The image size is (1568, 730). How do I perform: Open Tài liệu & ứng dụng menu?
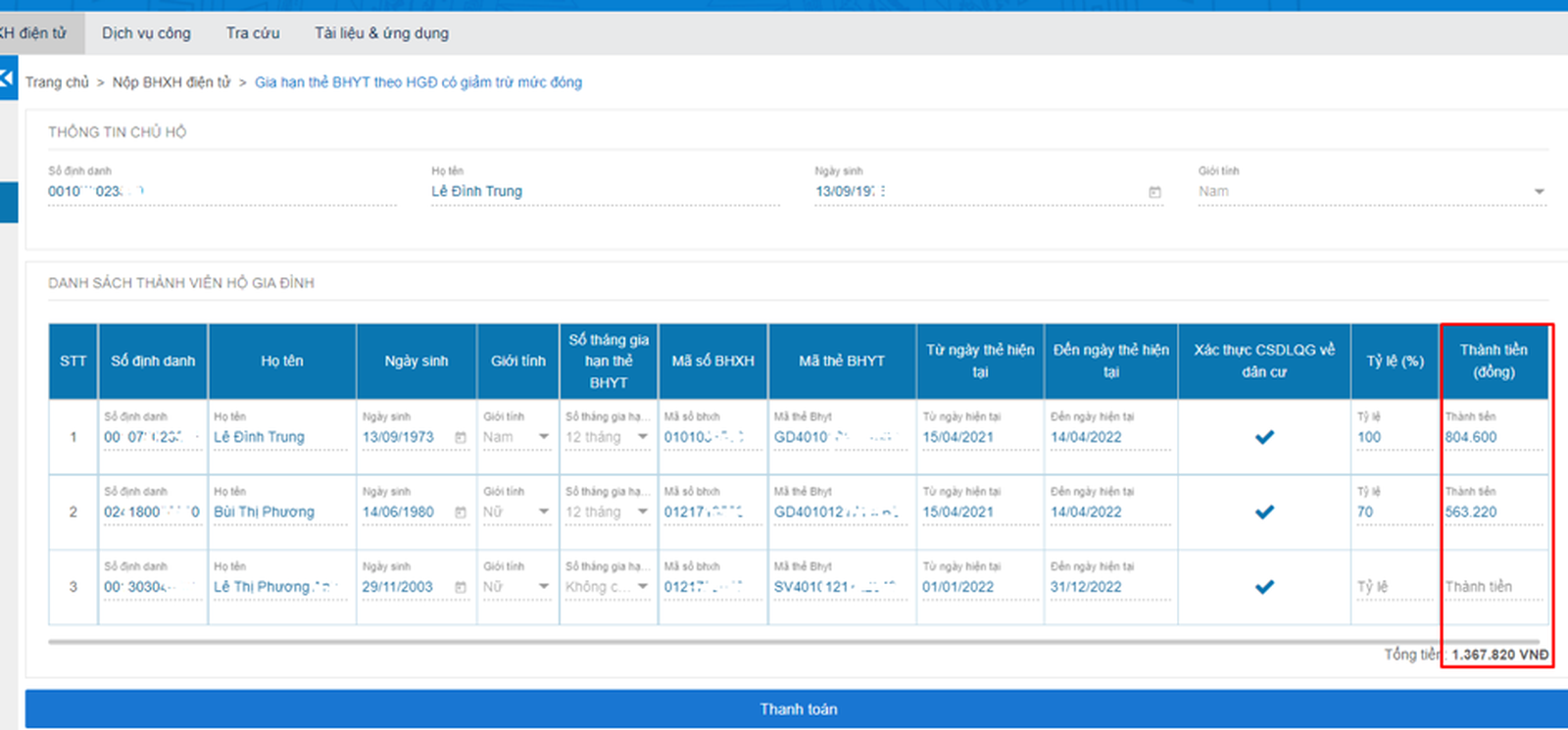point(381,33)
